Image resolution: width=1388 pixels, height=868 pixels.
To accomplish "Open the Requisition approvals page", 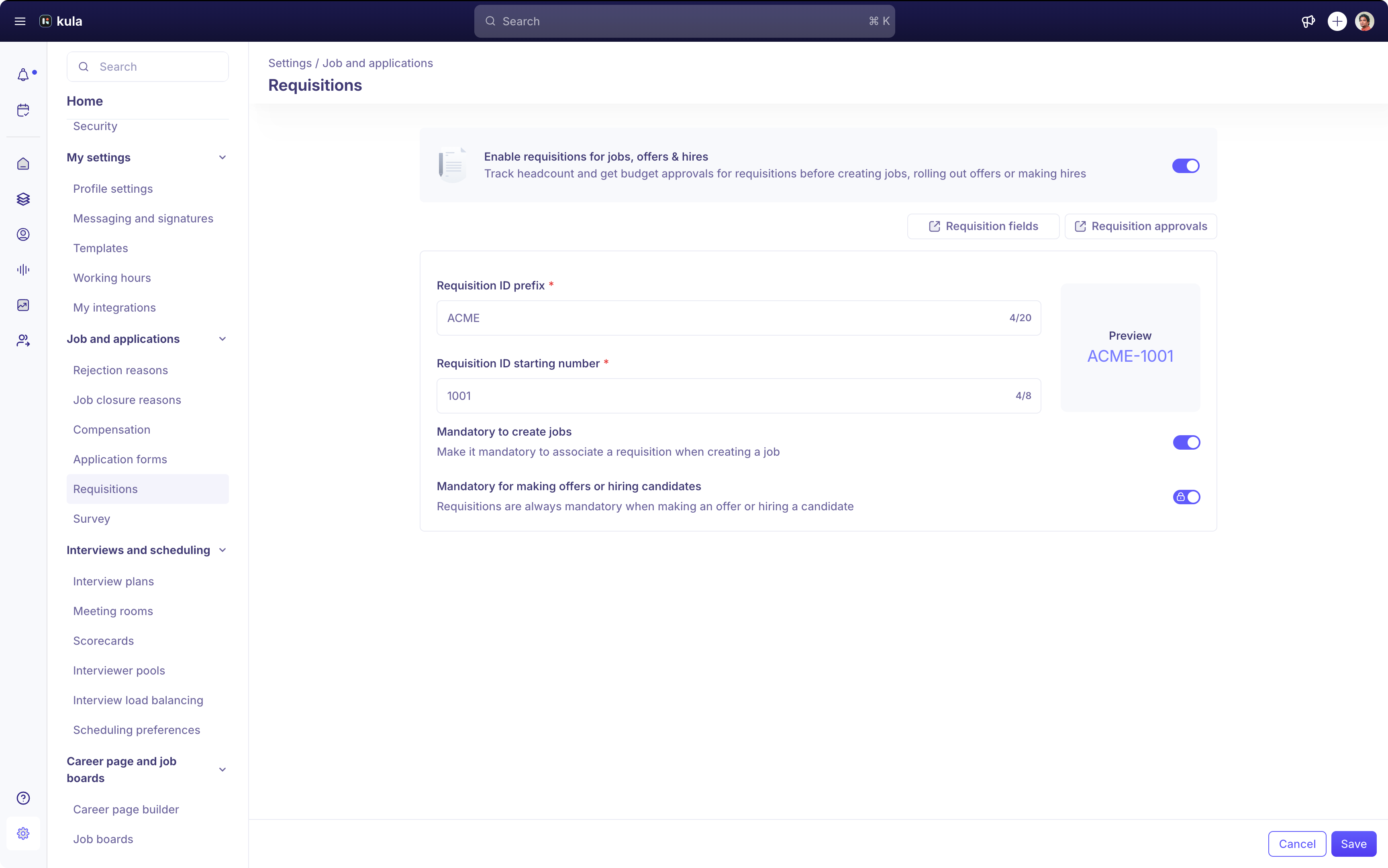I will point(1141,226).
